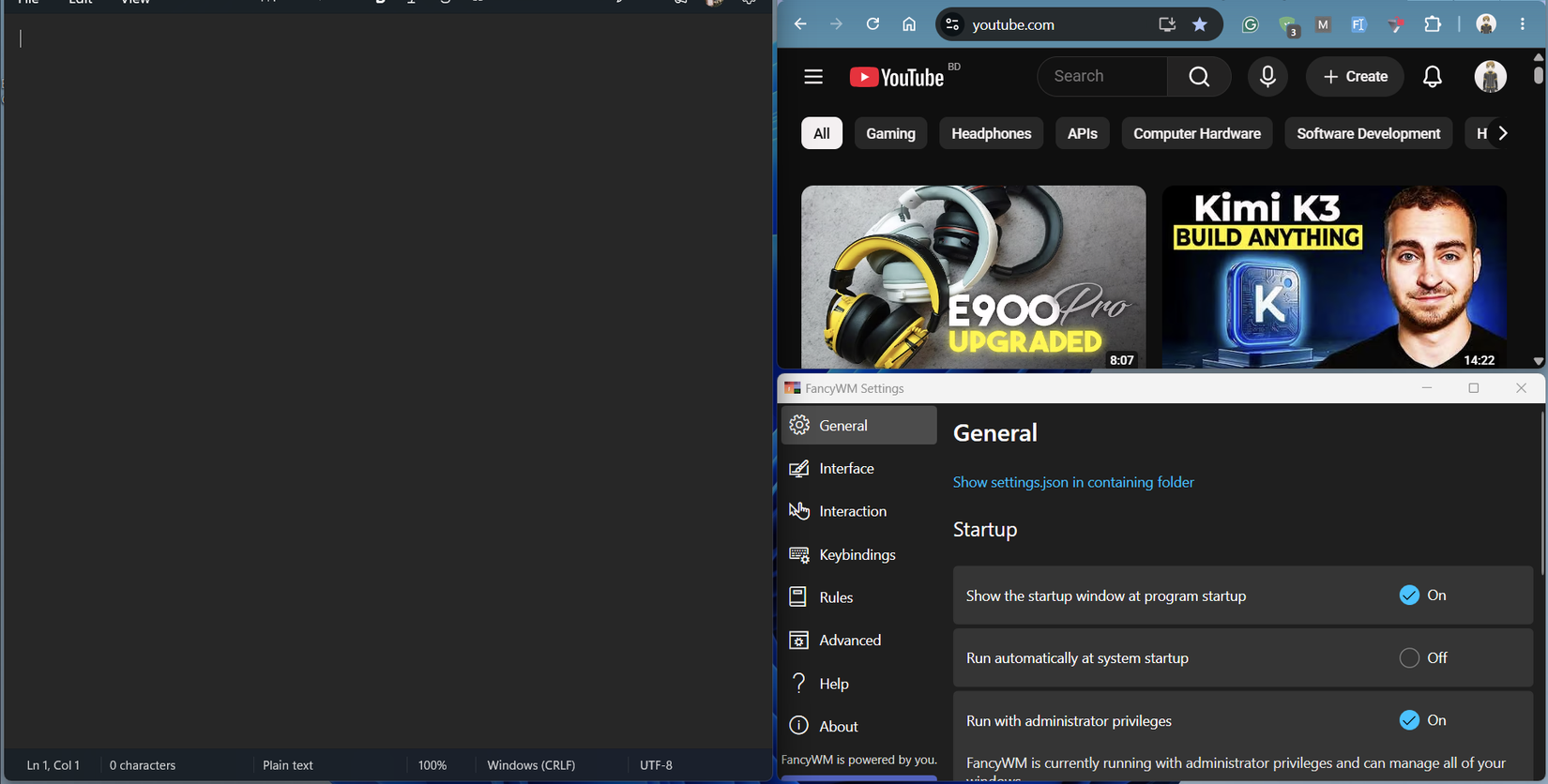The height and width of the screenshot is (784, 1548).
Task: Select the Computer Hardware filter chip
Action: 1196,134
